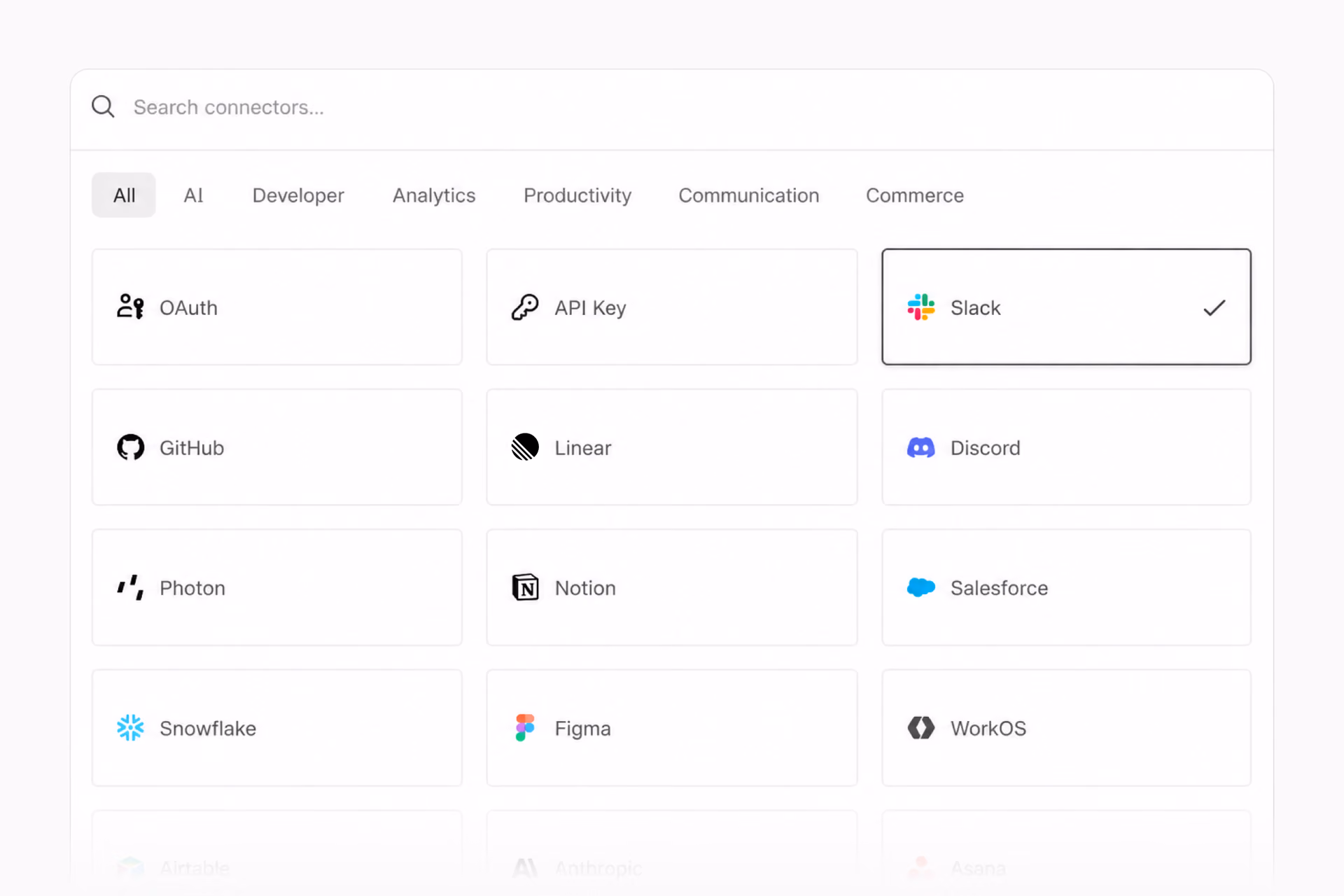
Task: Pick the Figma connector label
Action: click(582, 729)
